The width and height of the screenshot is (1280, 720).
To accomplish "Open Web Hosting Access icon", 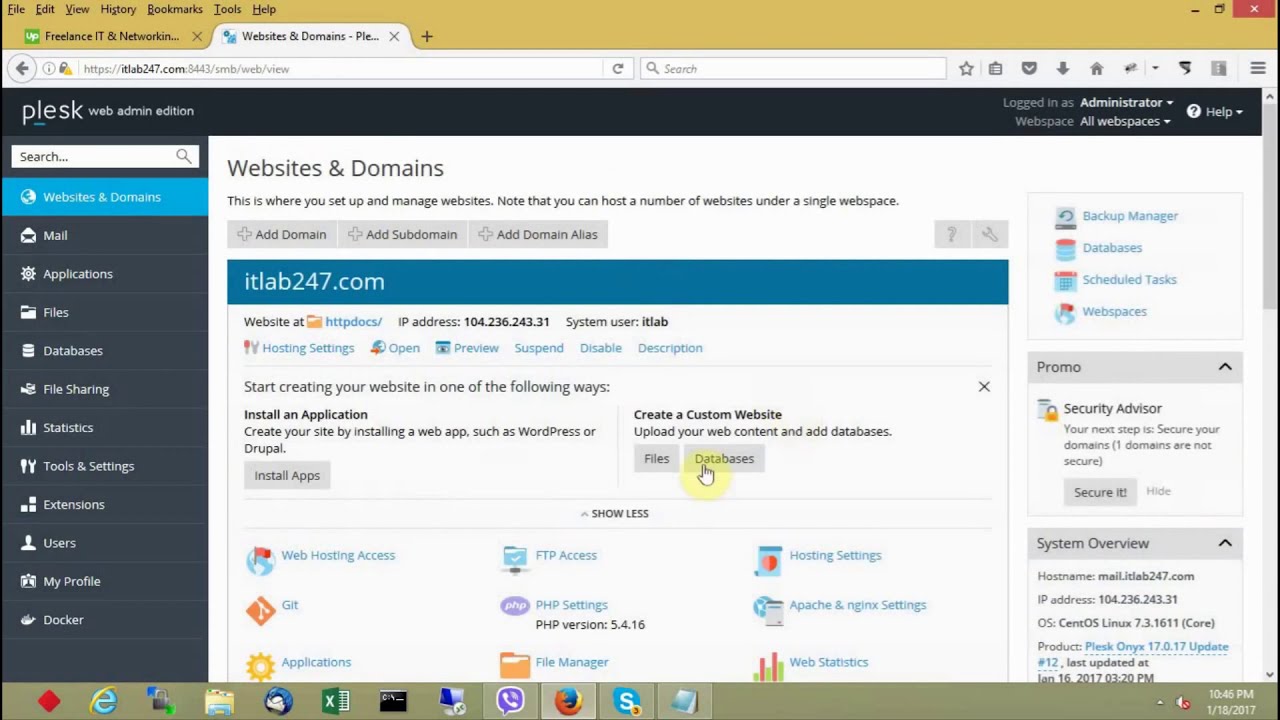I will point(260,560).
